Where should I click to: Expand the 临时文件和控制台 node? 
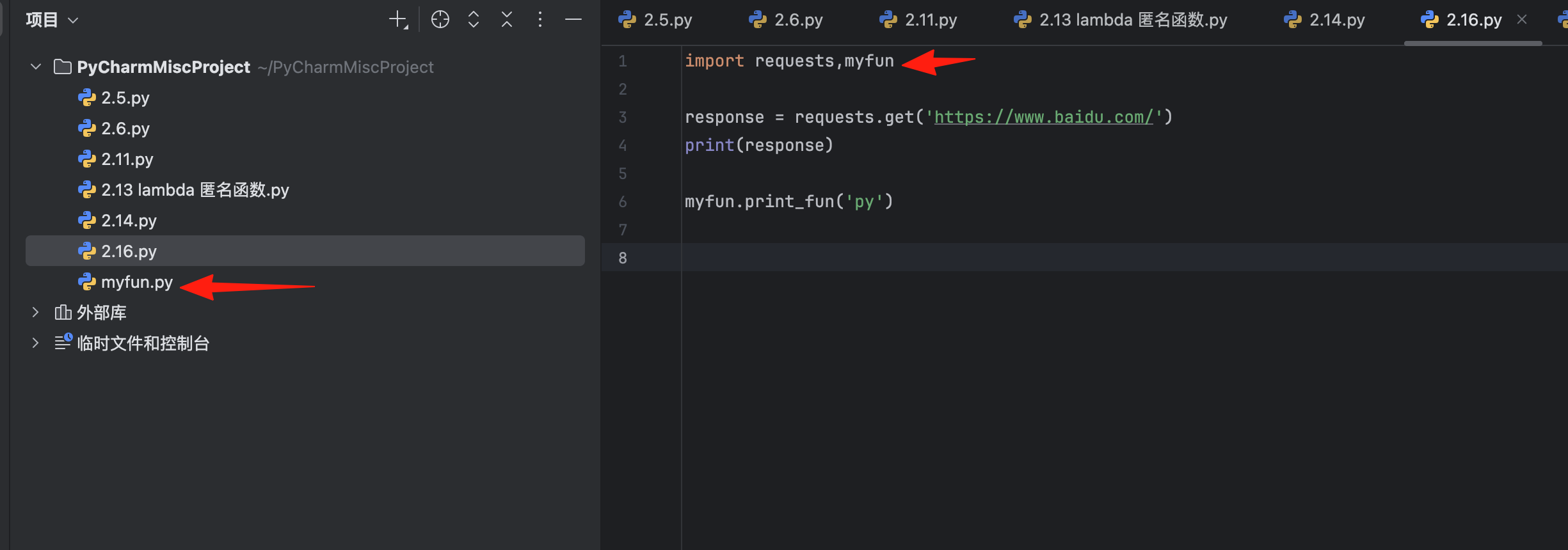[x=36, y=343]
